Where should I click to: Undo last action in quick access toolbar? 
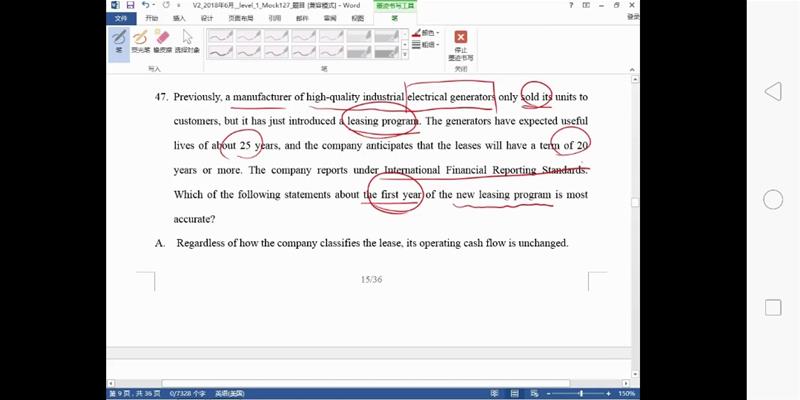[145, 5]
